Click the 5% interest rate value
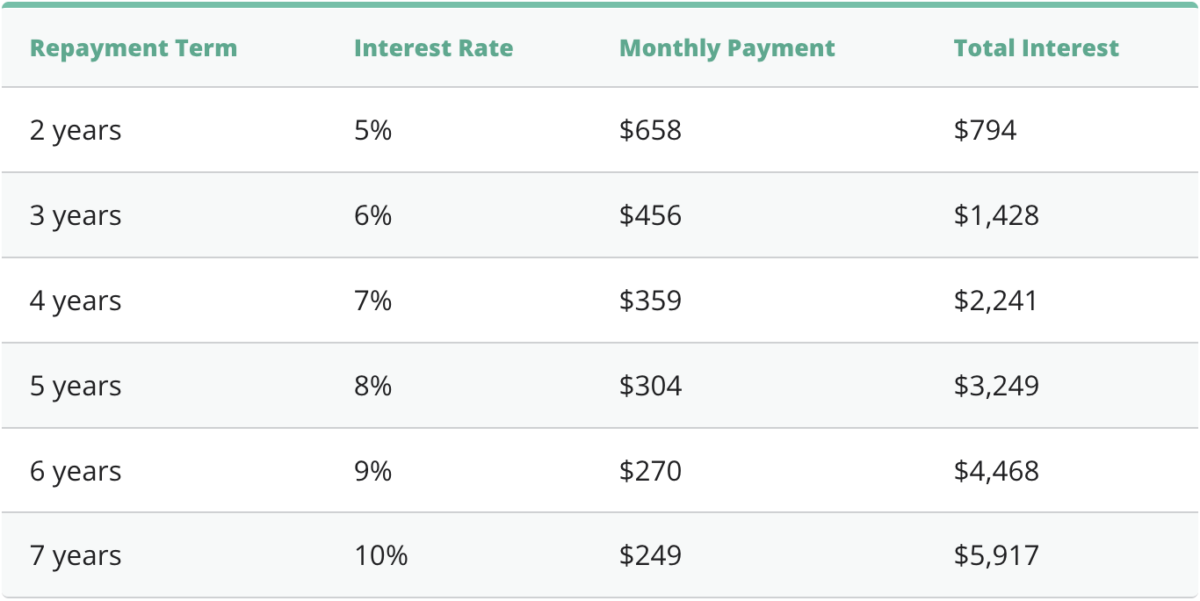The image size is (1200, 601). tap(373, 130)
